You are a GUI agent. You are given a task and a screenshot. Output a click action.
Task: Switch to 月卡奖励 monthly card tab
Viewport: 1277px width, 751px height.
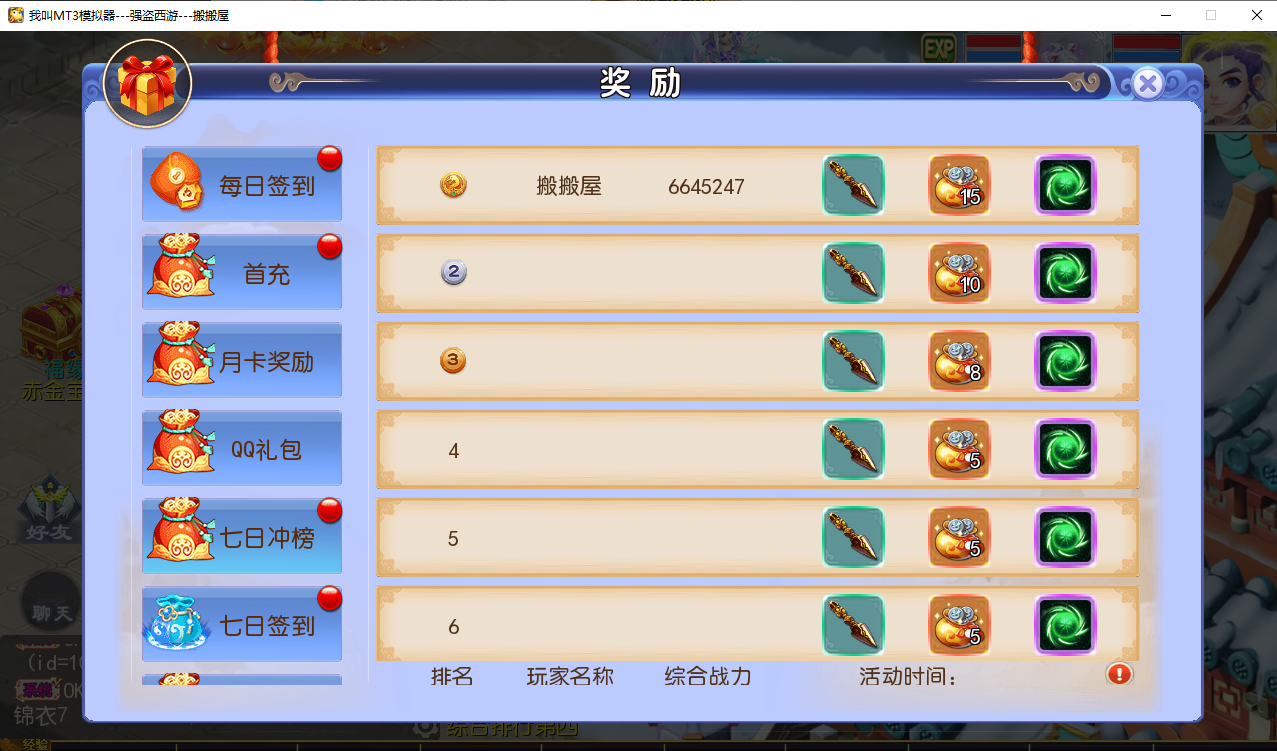[x=242, y=360]
